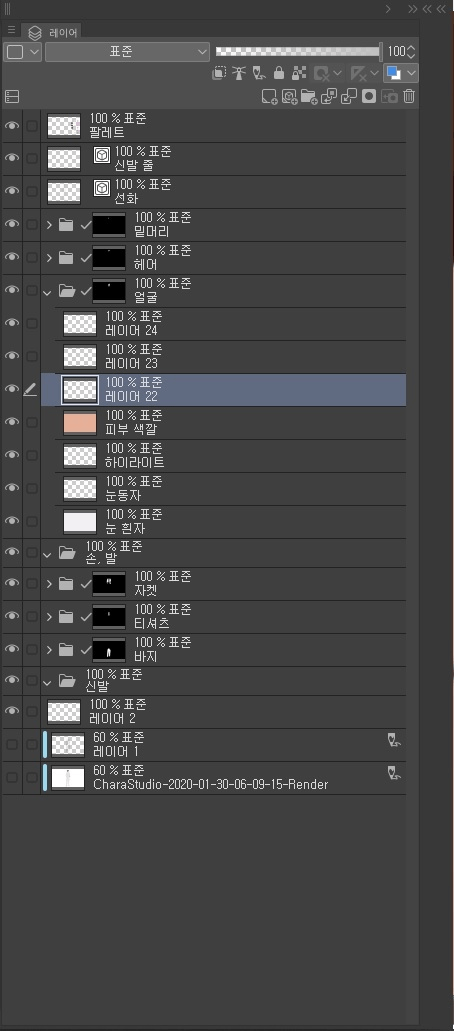Delete layer with trash icon
Screen dimensions: 454x1031
click(x=409, y=97)
